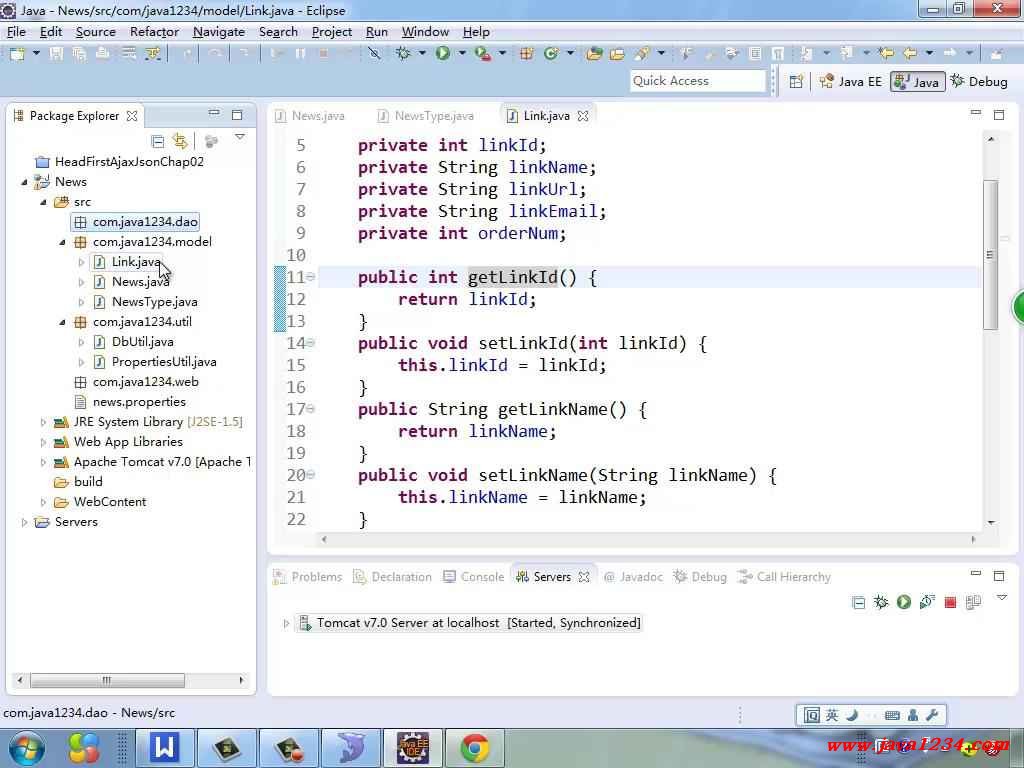Image resolution: width=1024 pixels, height=768 pixels.
Task: Select the Java perspective button
Action: tap(918, 82)
